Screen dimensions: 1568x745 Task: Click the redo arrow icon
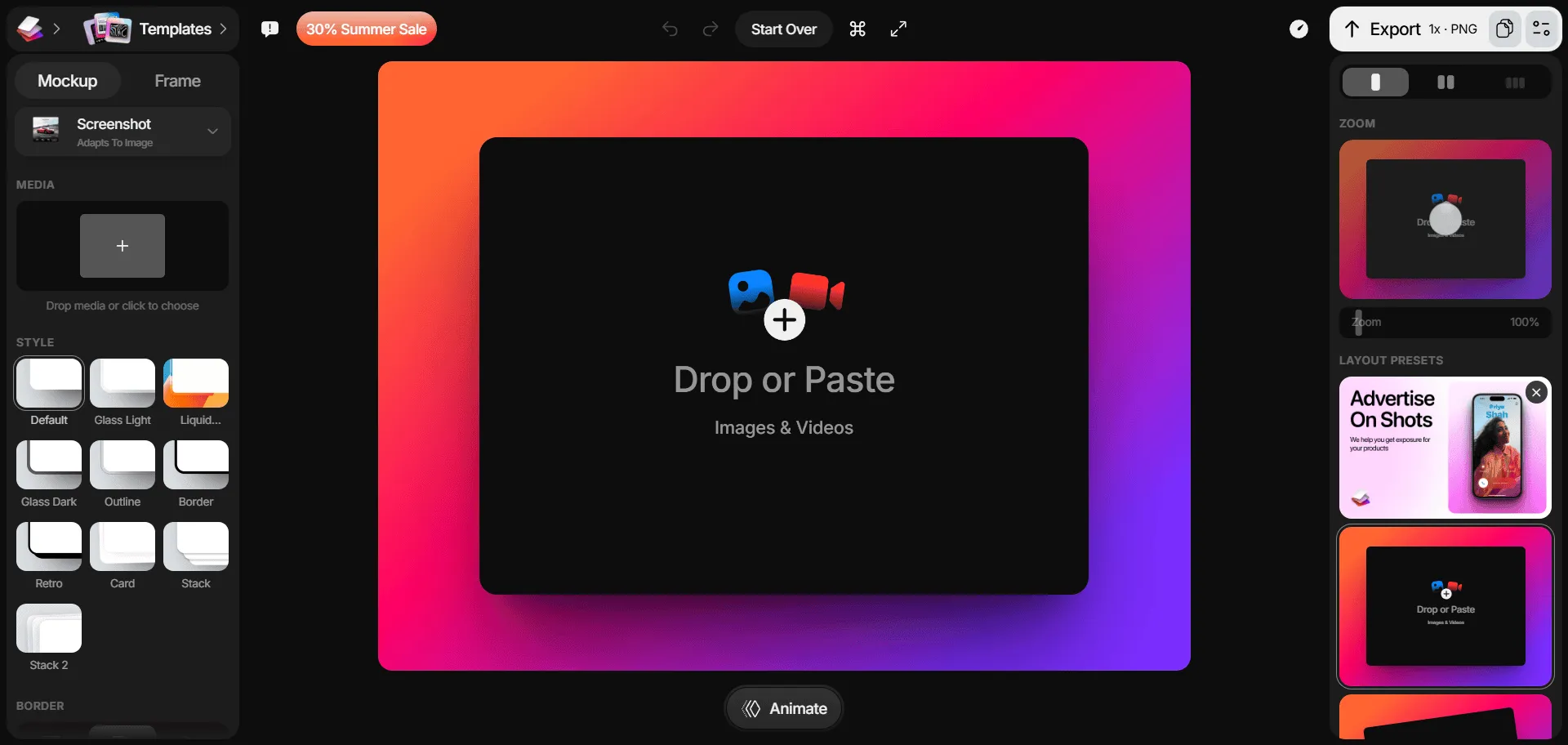[x=709, y=29]
